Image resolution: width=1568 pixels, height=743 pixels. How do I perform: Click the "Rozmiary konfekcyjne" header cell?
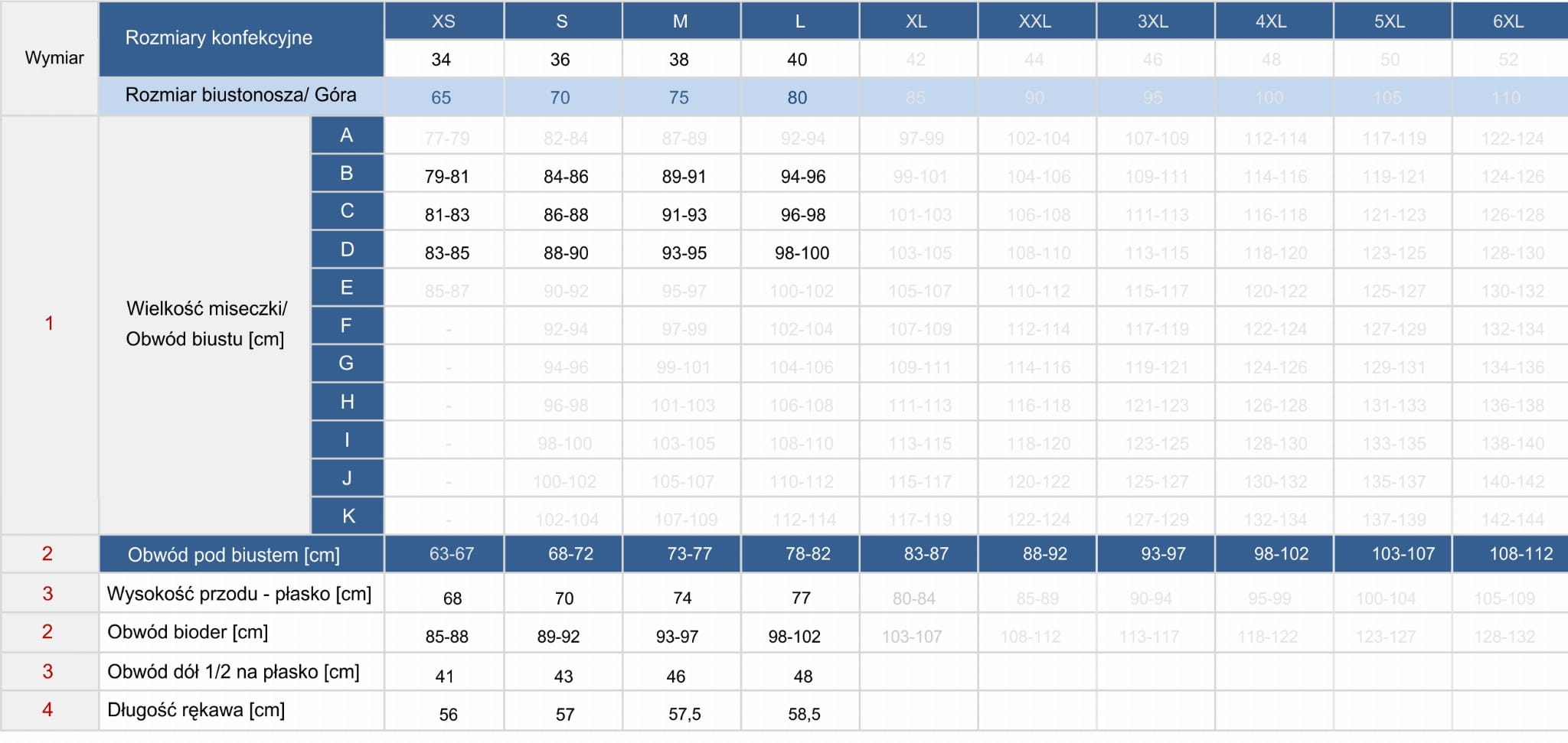[x=219, y=38]
